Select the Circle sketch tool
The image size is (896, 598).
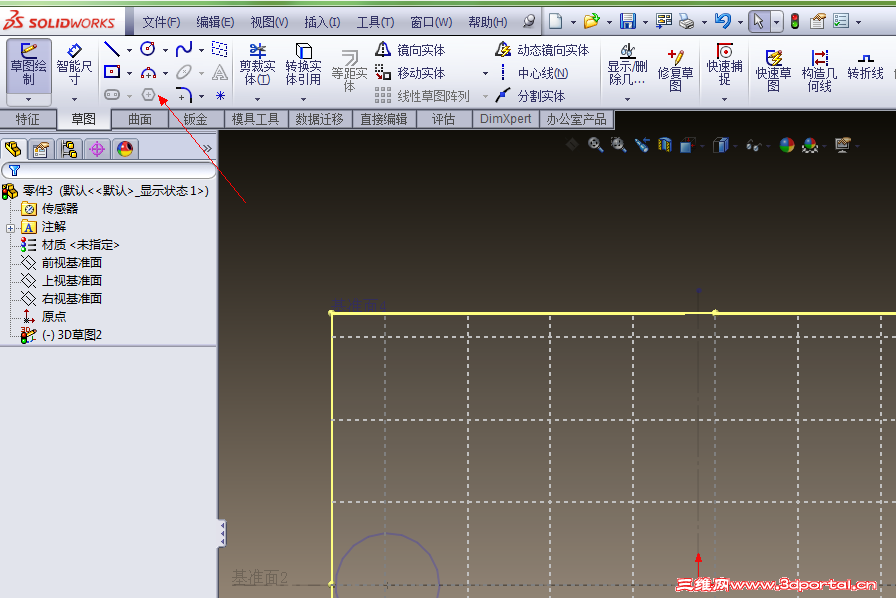[x=148, y=49]
